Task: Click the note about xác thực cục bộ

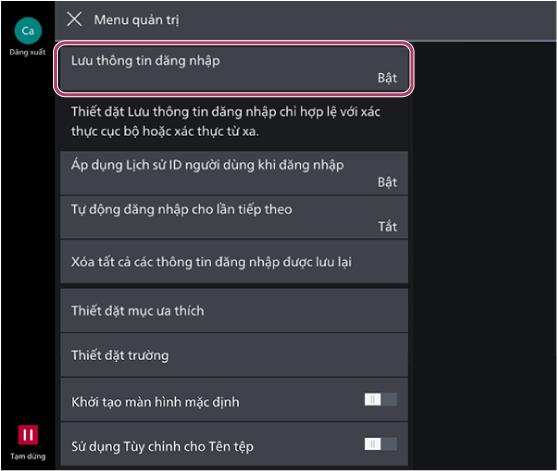Action: (x=226, y=121)
